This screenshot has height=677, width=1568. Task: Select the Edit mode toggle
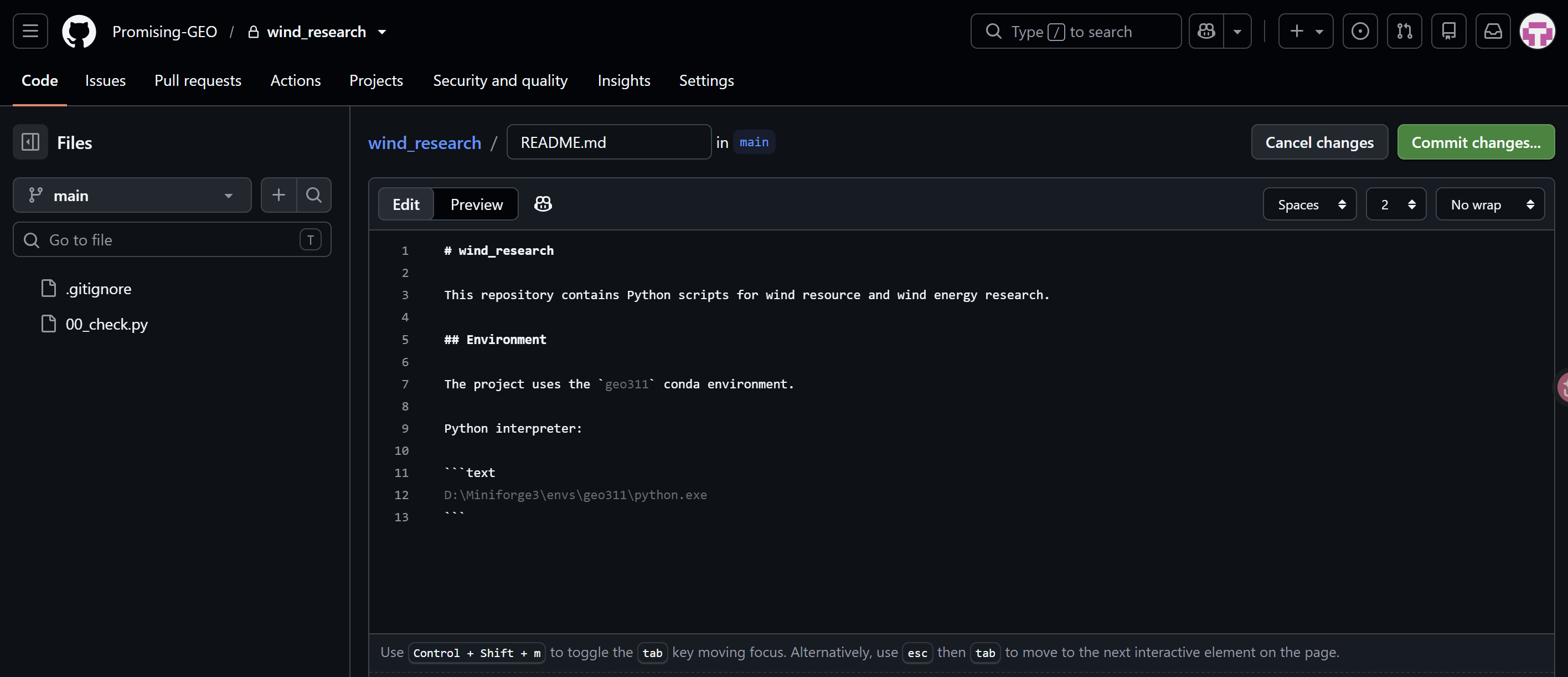[406, 204]
